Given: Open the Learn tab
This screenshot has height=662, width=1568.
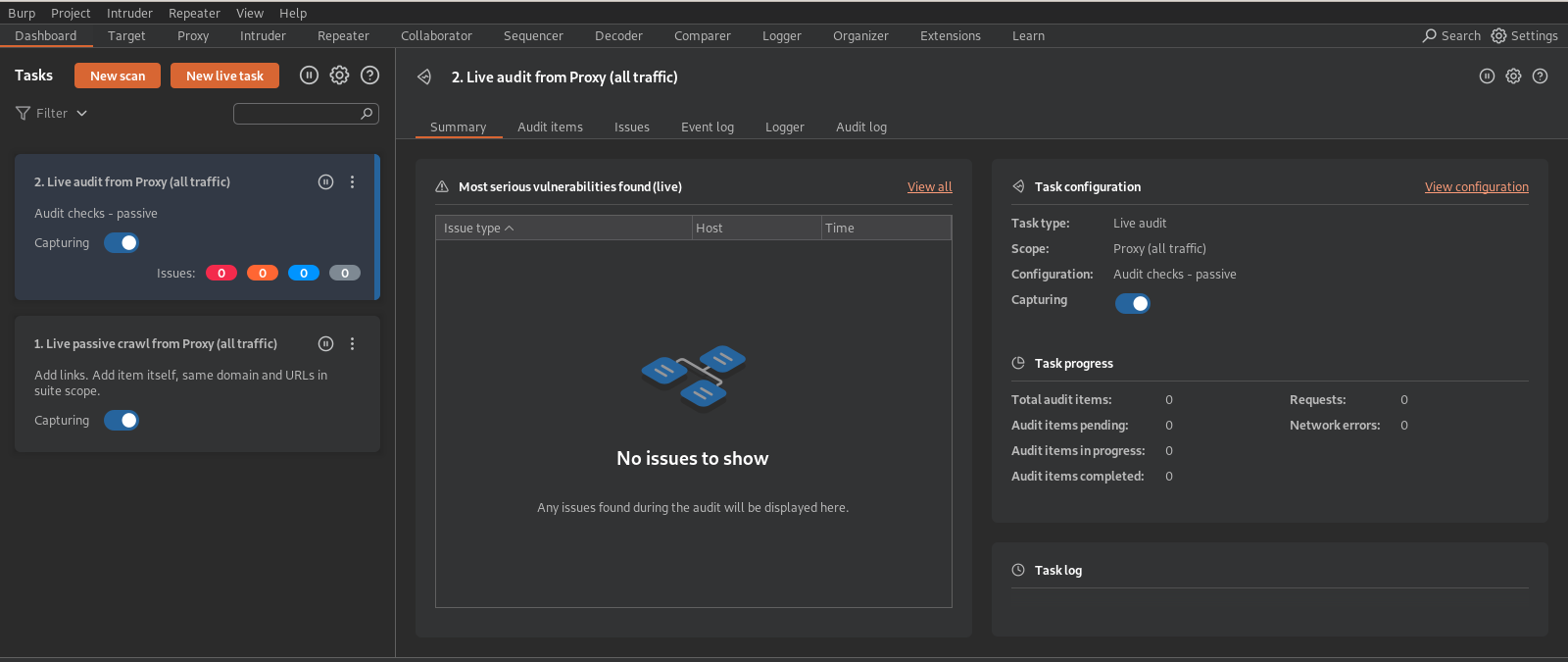Looking at the screenshot, I should click(1028, 36).
